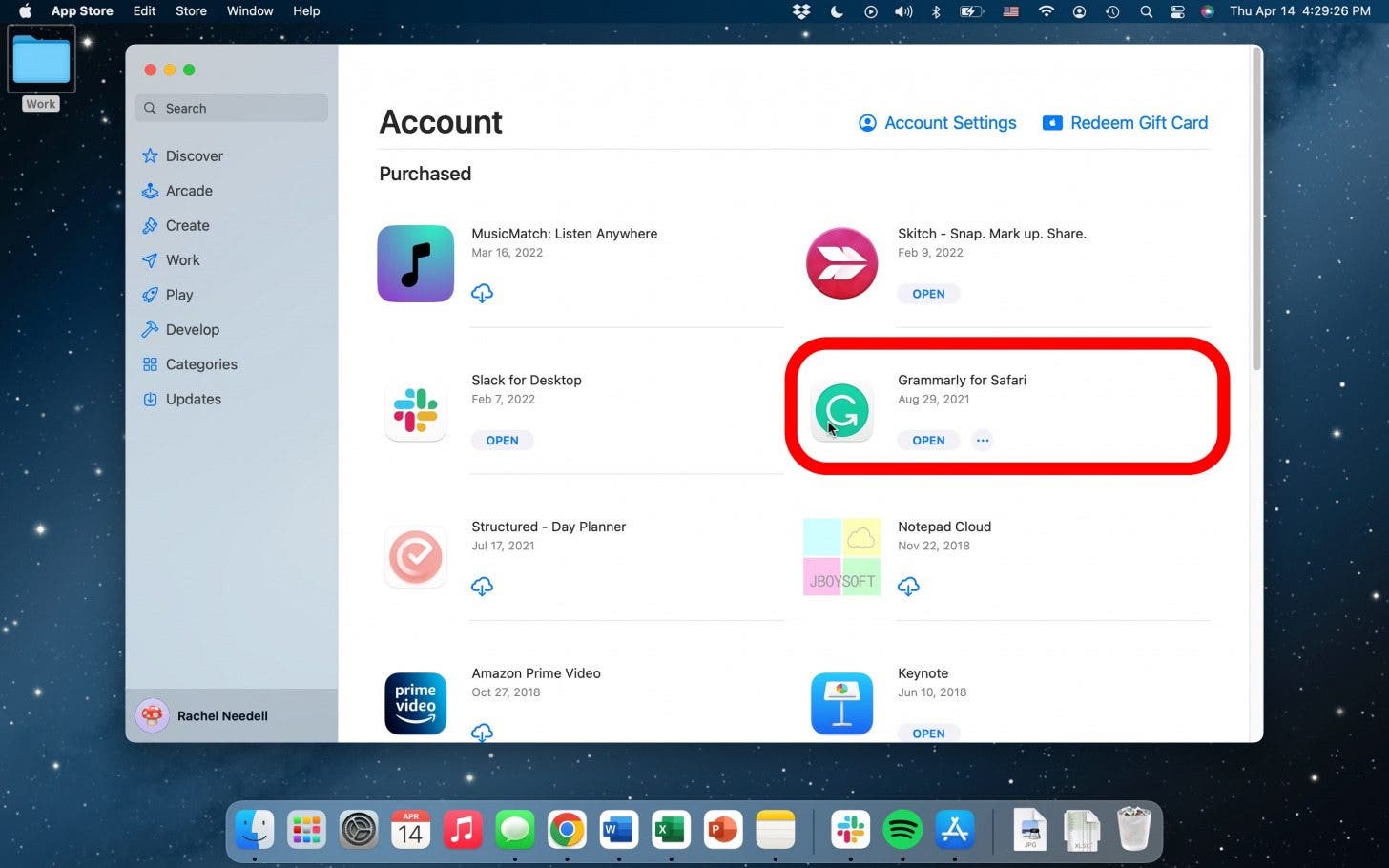
Task: Click the Amazon Prime Video app icon
Action: pyautogui.click(x=416, y=704)
